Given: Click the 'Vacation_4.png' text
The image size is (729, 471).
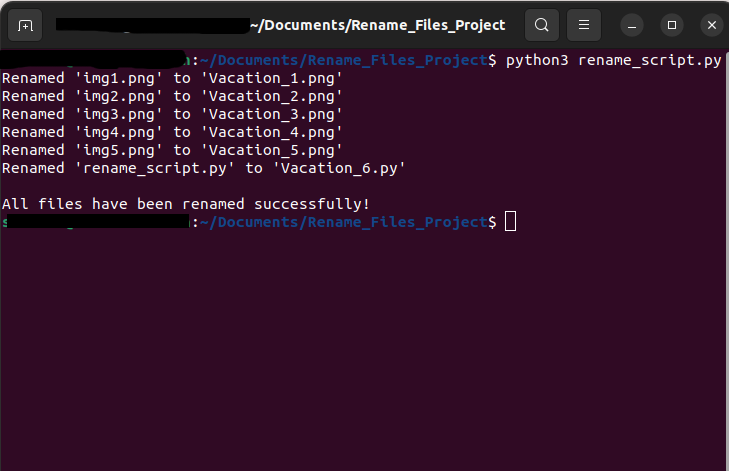Looking at the screenshot, I should 272,132.
